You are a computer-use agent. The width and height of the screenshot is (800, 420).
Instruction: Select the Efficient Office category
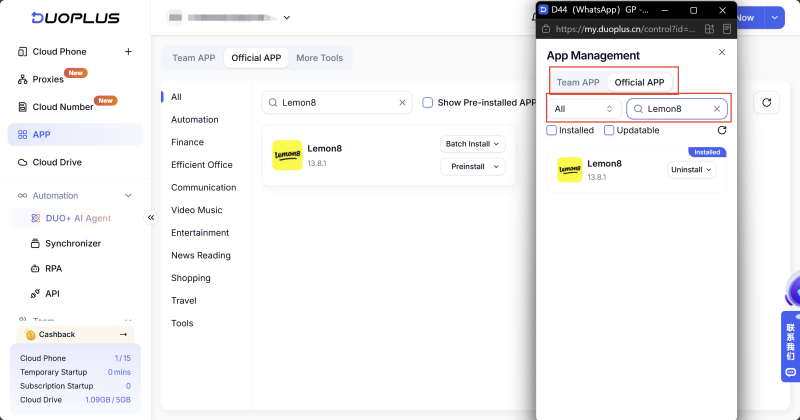click(202, 165)
